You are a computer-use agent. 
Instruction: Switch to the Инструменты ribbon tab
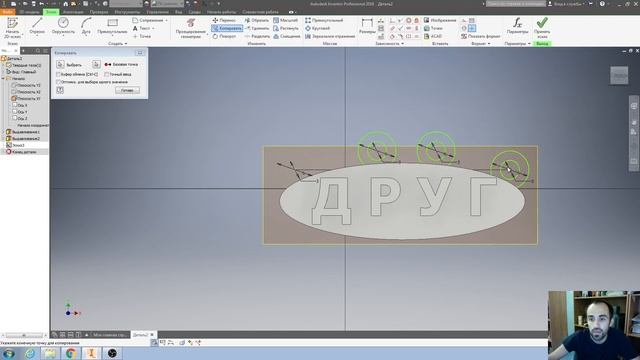pos(127,12)
